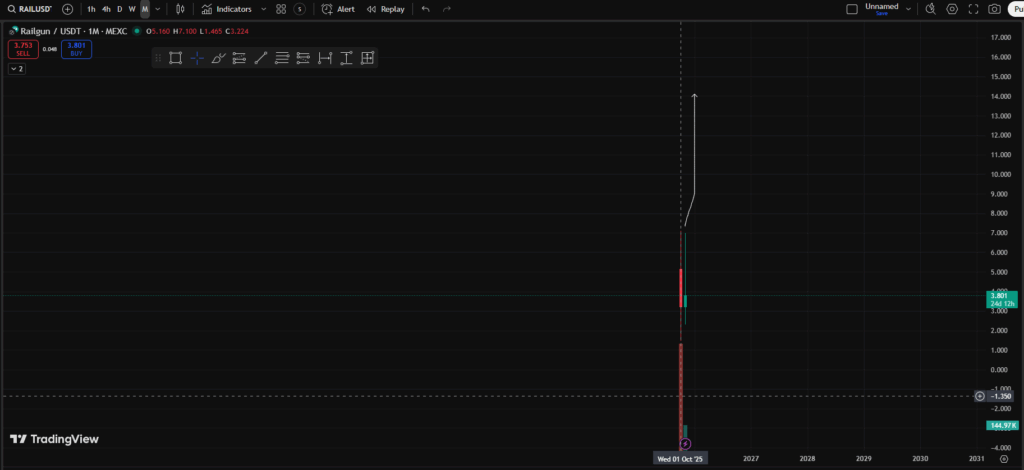Expand the collapsed indicator legend showing 2
Viewport: 1024px width, 470px height.
click(x=17, y=69)
